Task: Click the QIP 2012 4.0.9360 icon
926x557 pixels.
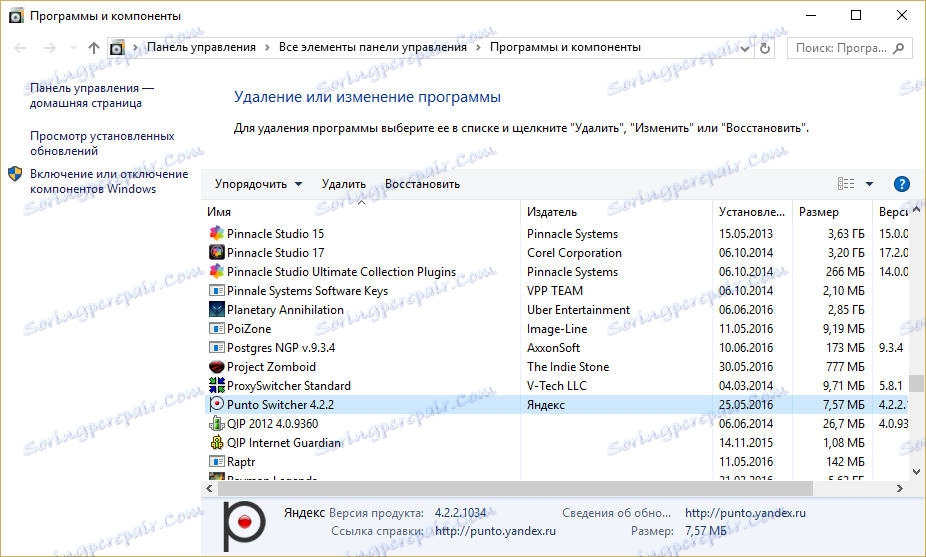Action: pos(217,424)
